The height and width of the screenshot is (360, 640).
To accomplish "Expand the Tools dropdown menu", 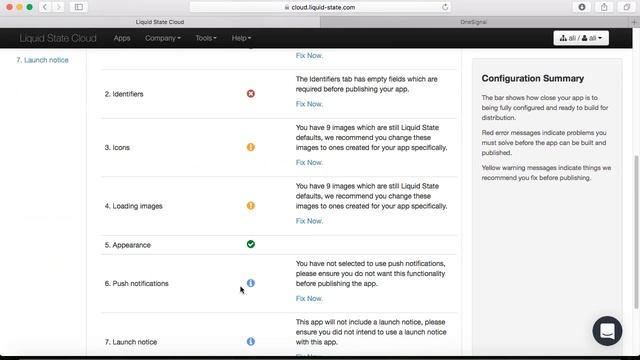I will tap(206, 38).
